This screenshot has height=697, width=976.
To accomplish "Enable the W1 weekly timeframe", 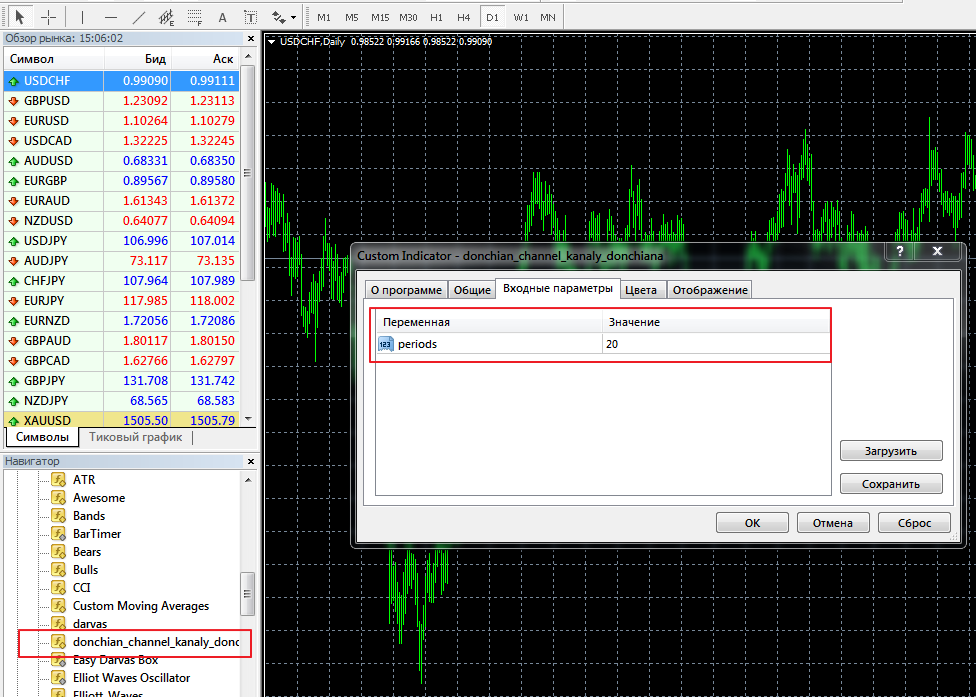I will (521, 17).
